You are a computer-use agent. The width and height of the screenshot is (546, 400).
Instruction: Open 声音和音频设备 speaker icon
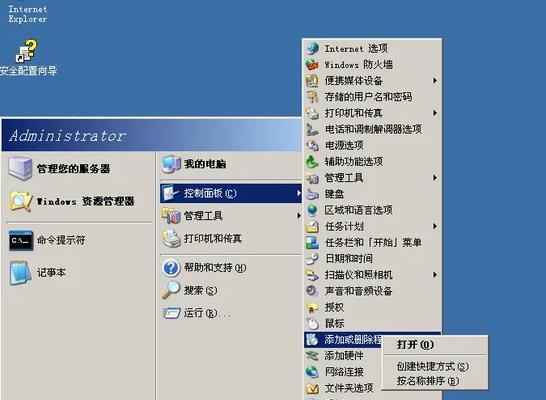tap(312, 291)
